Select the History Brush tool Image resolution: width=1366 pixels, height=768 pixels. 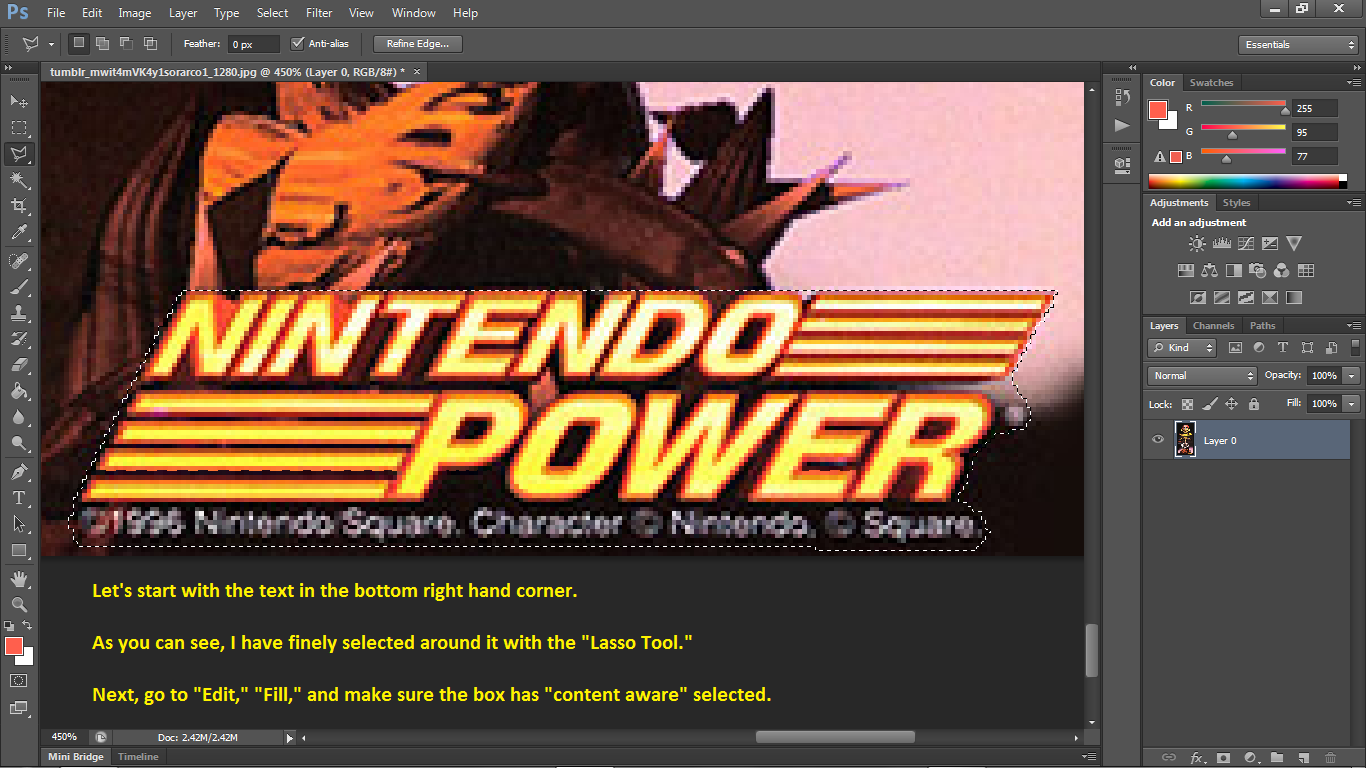pos(19,339)
